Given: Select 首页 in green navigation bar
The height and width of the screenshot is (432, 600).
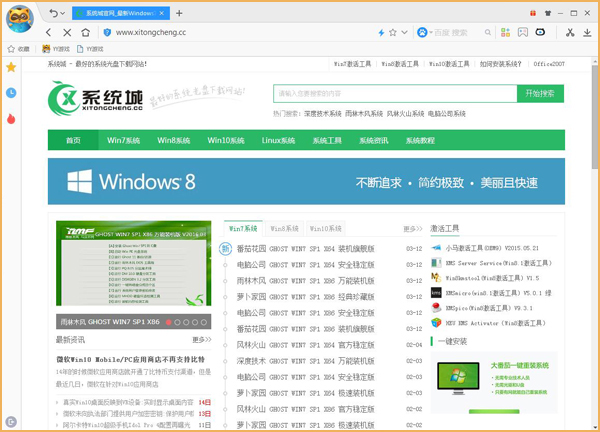Looking at the screenshot, I should [73, 140].
